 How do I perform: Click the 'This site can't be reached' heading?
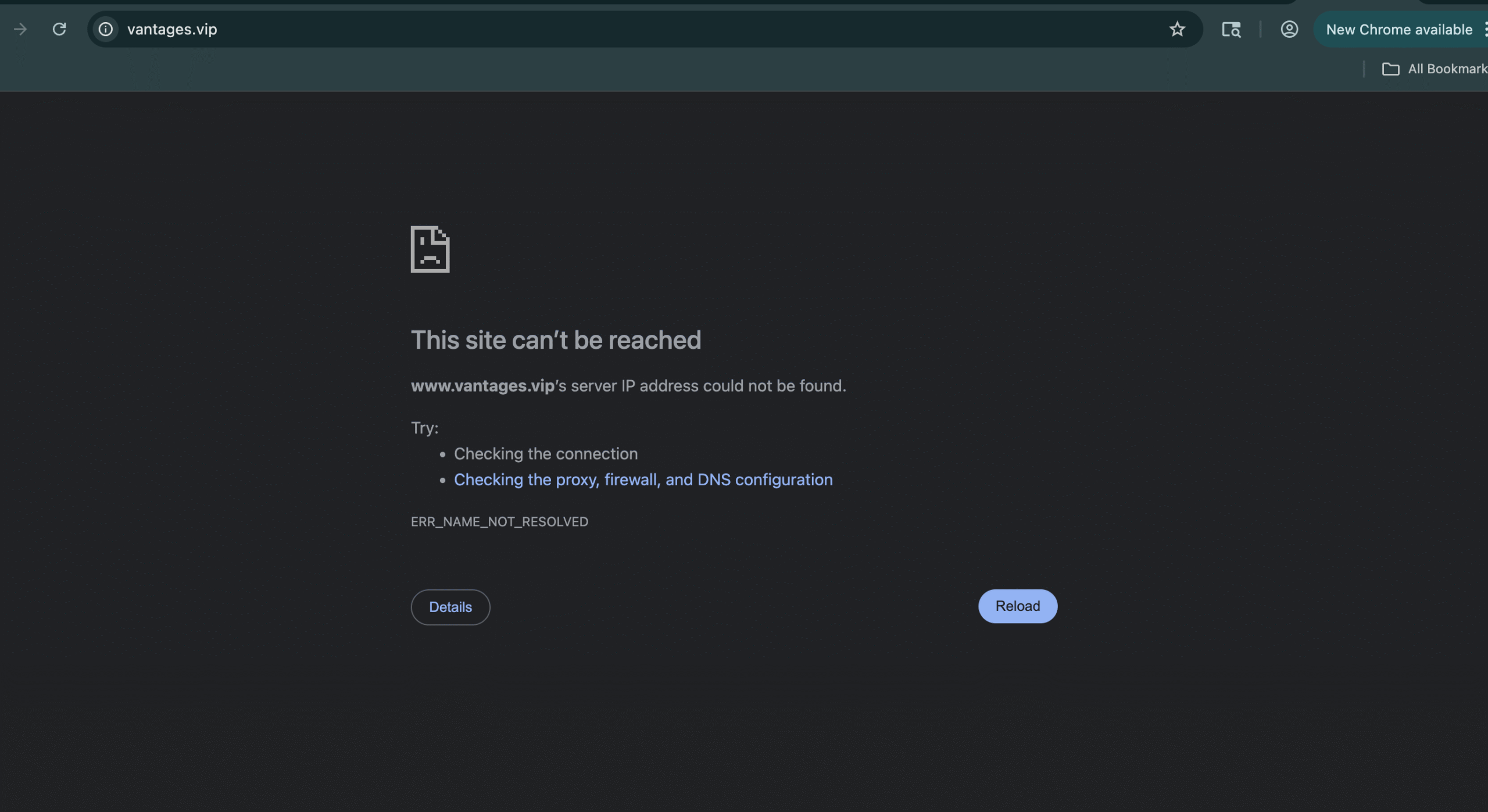[x=556, y=340]
